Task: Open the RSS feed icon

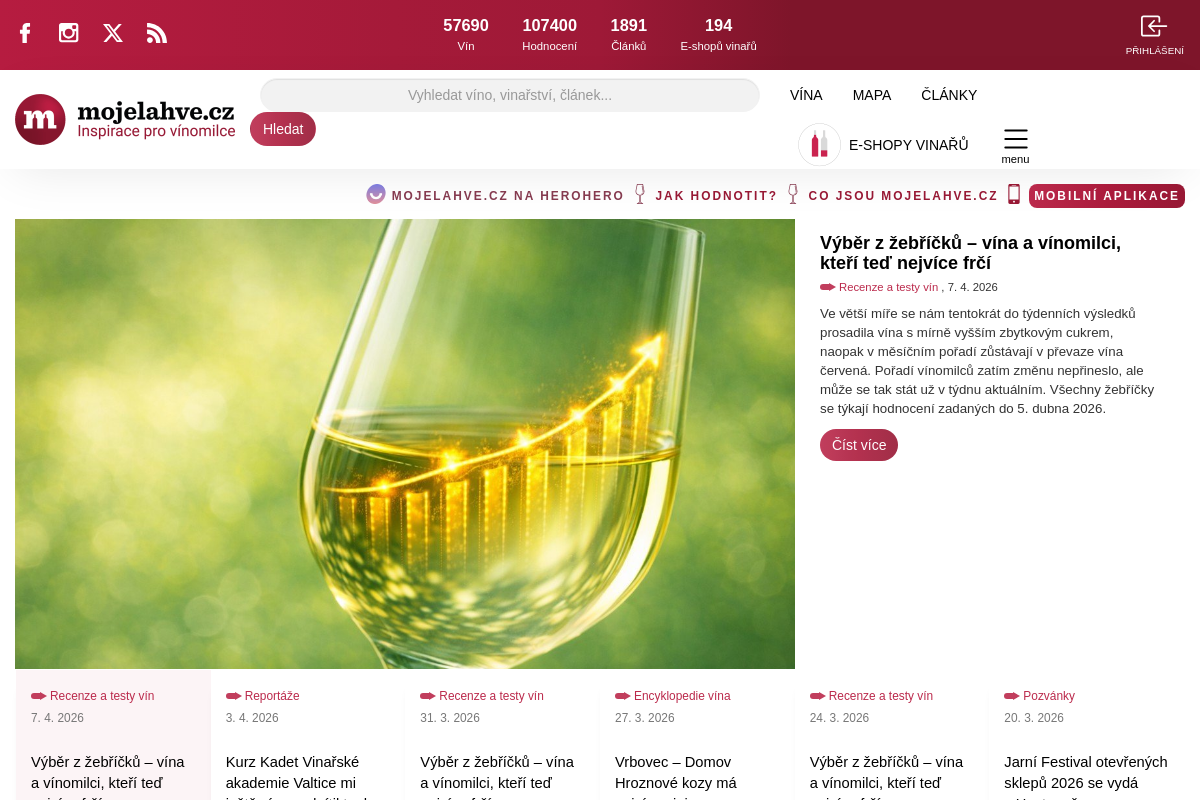Action: coord(157,33)
